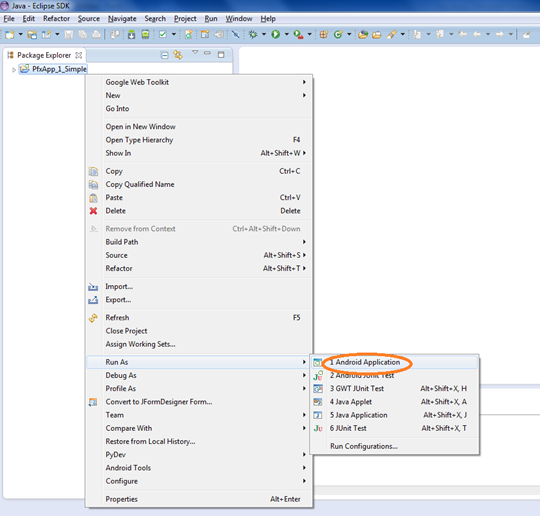Click the Java Application icon in submenu
The image size is (540, 516).
click(x=318, y=415)
